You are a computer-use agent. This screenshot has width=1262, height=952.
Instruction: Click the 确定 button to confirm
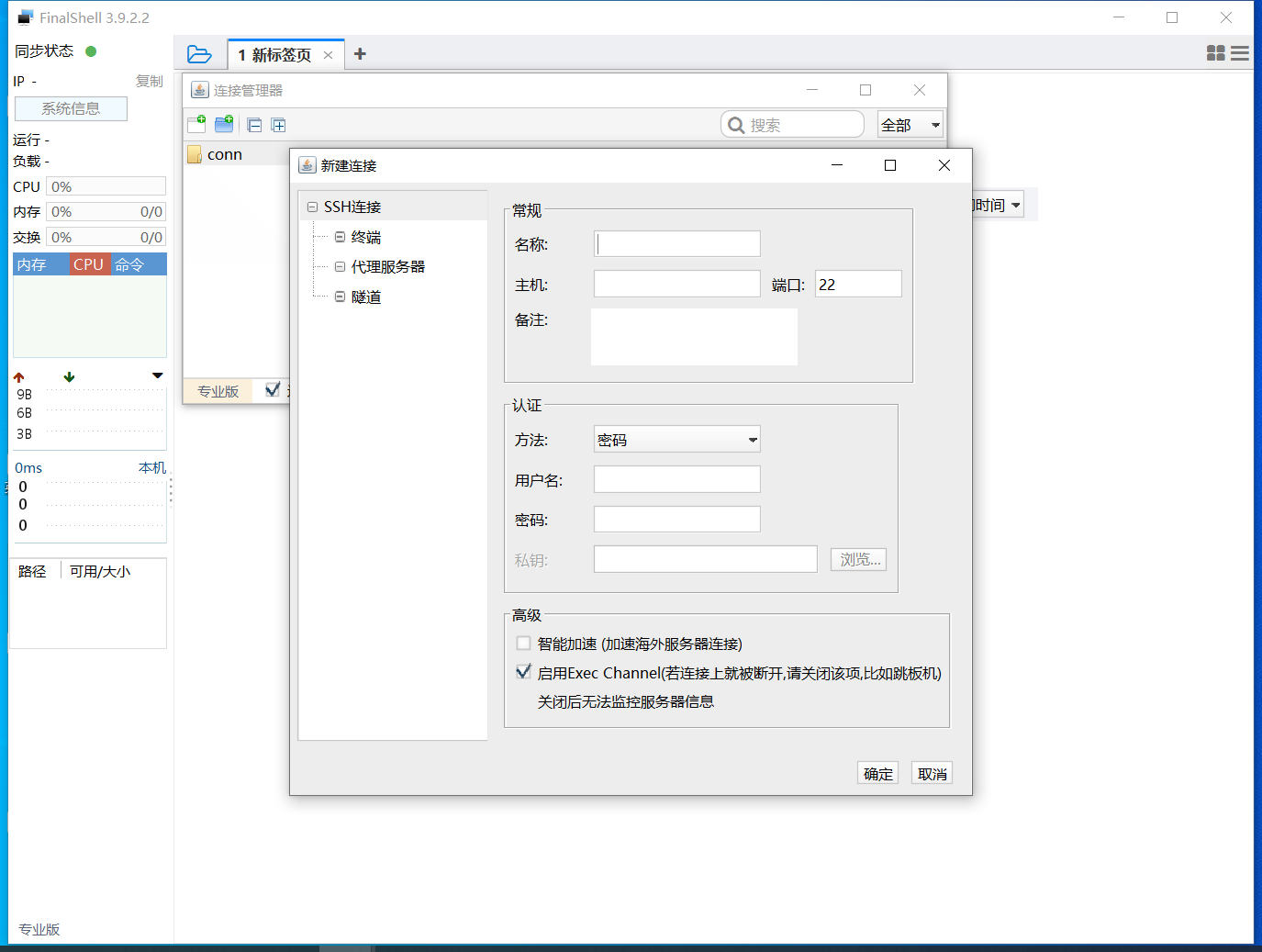tap(877, 772)
